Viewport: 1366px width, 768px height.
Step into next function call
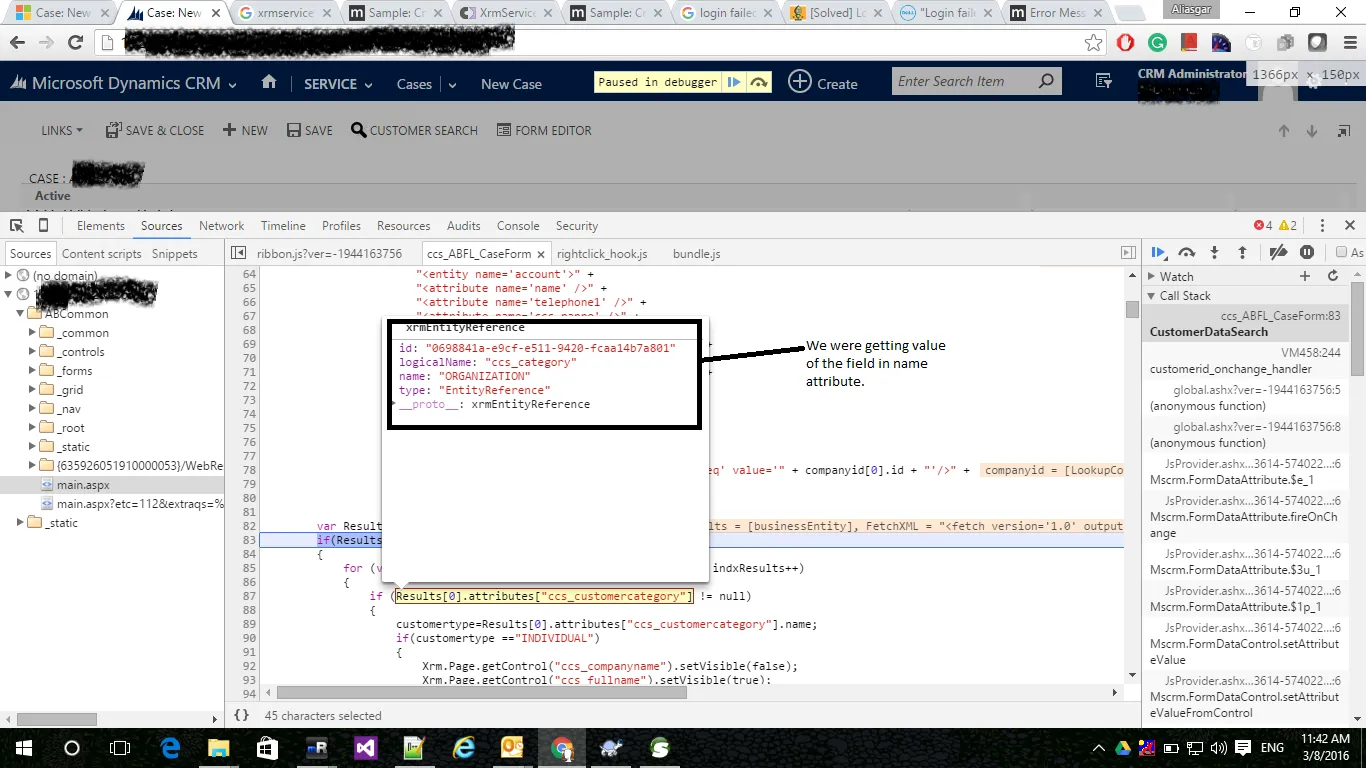tap(1215, 253)
